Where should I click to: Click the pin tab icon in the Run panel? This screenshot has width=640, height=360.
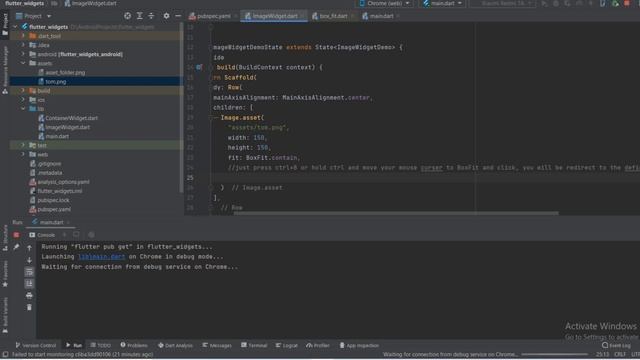16,247
